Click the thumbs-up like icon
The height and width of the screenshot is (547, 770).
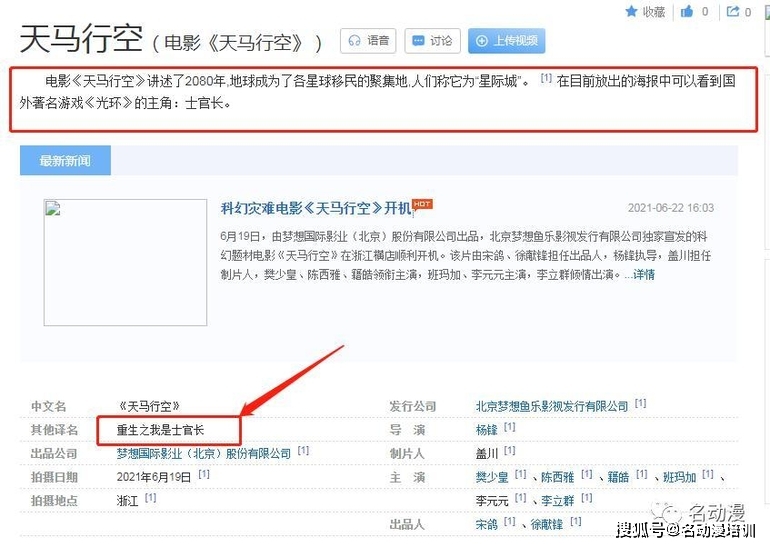pyautogui.click(x=687, y=11)
